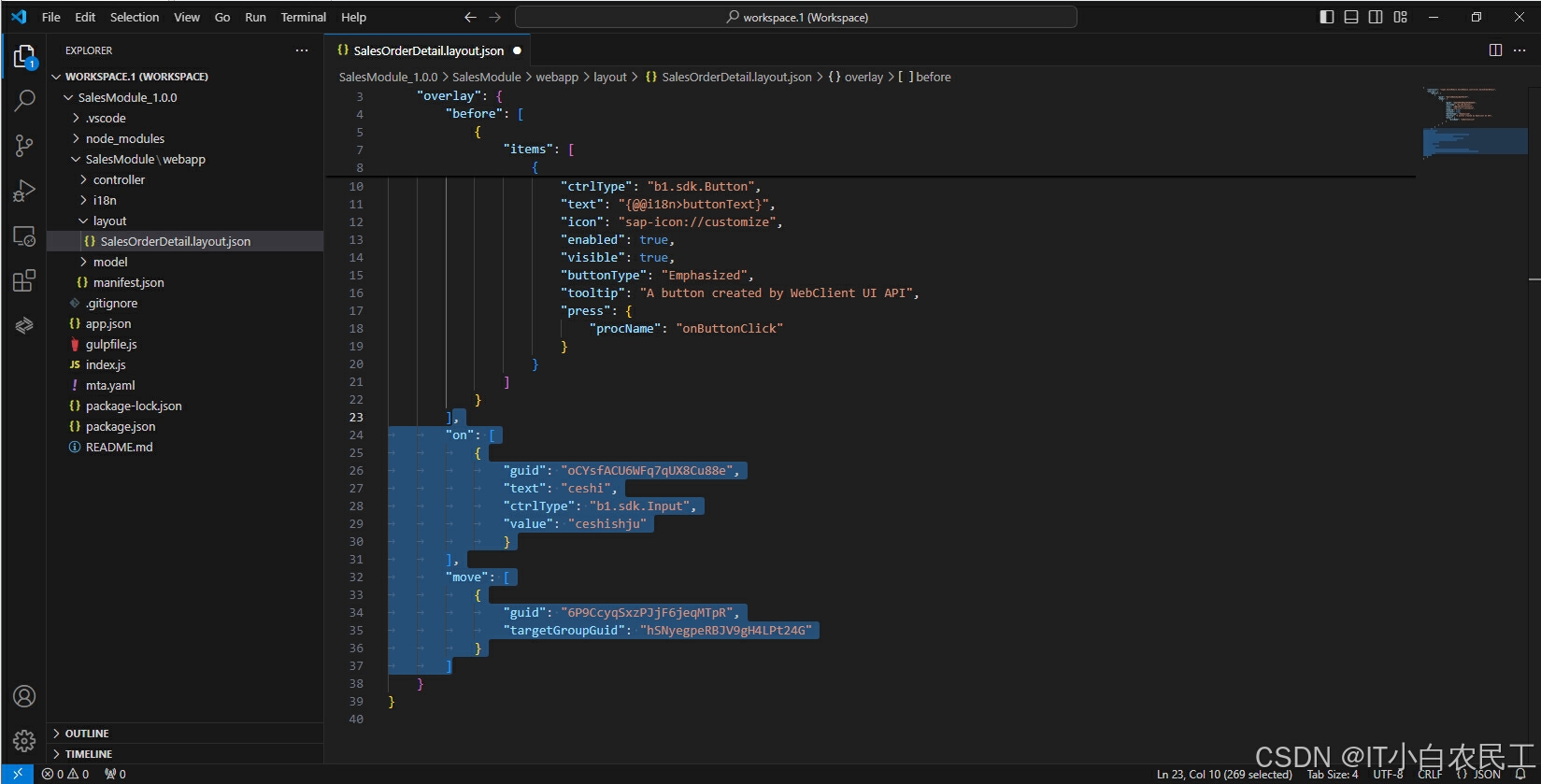Collapse the layout folder

pyautogui.click(x=185, y=221)
